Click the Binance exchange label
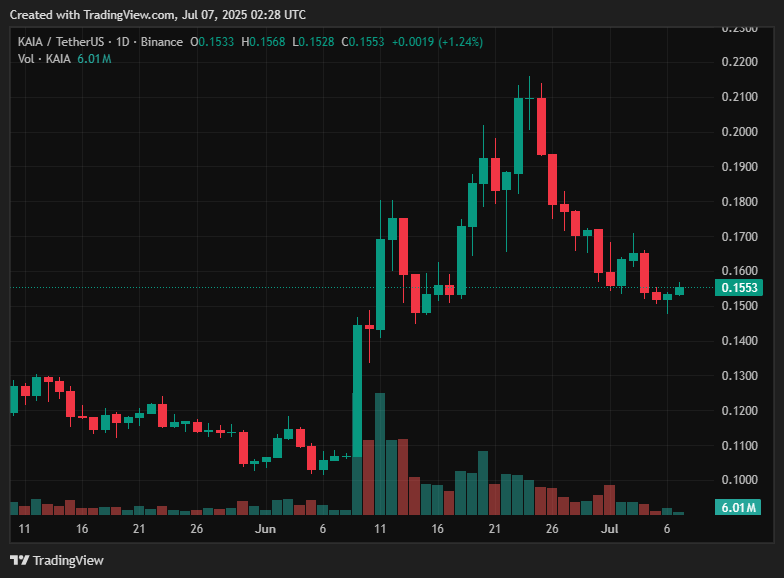 pyautogui.click(x=162, y=42)
